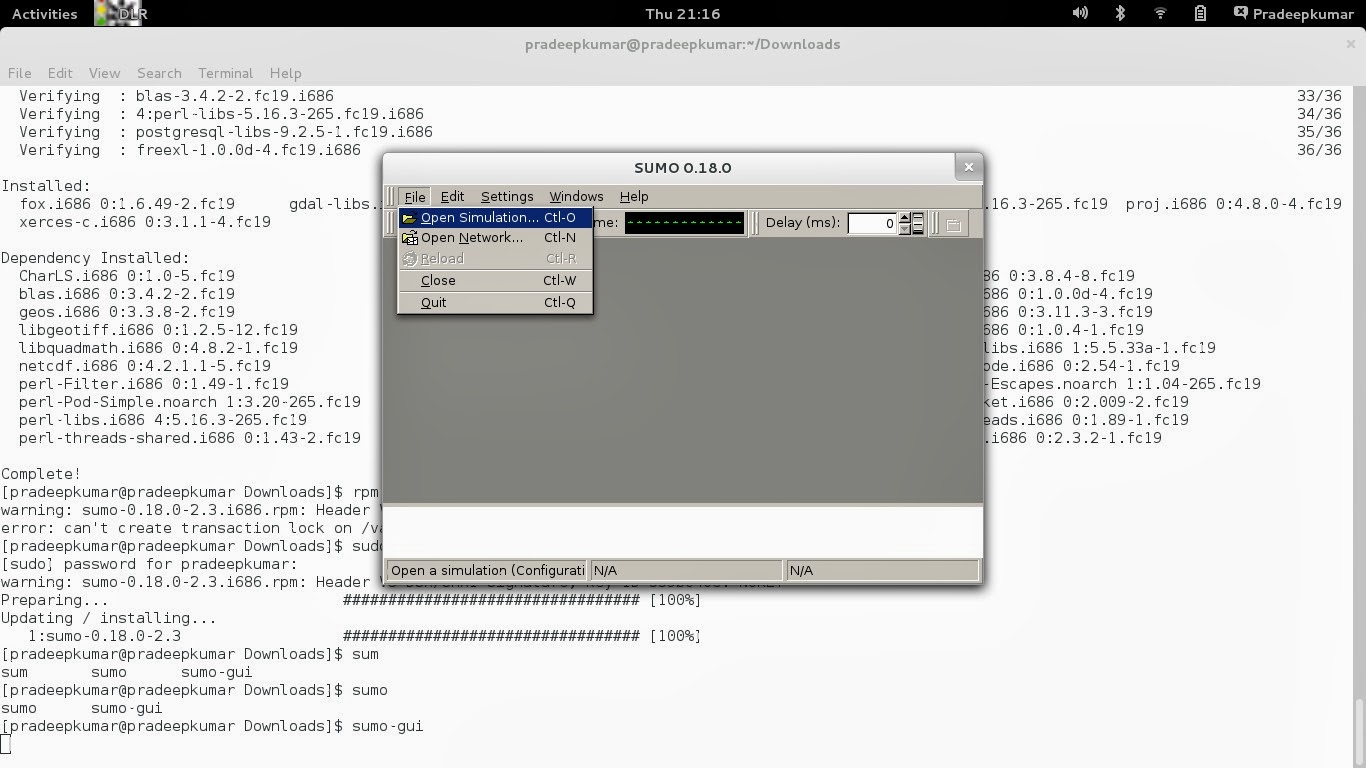
Task: Open the terminal's Search menu
Action: 159,72
